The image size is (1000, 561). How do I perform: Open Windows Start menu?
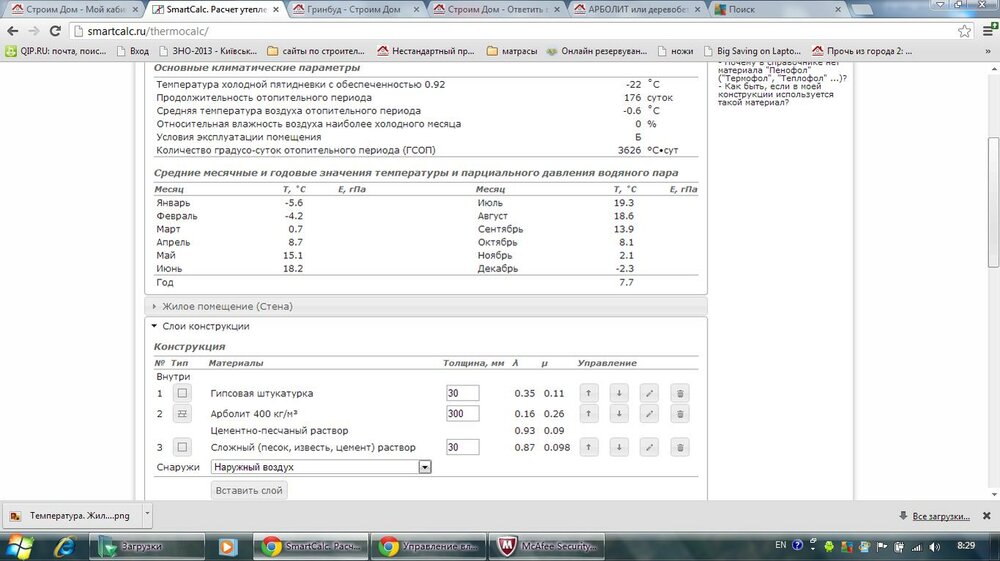coord(18,546)
